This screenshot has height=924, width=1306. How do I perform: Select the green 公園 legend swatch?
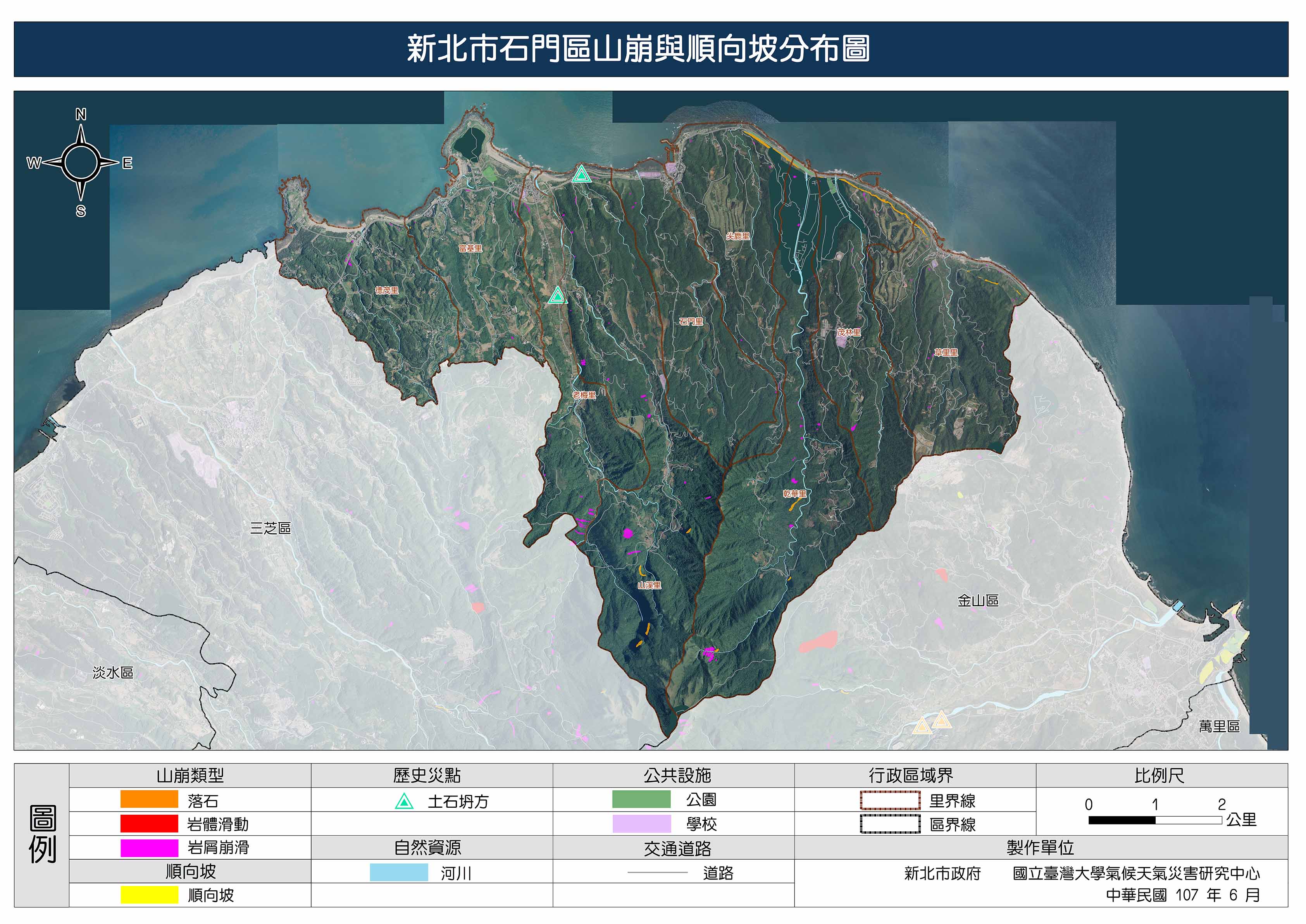(641, 800)
